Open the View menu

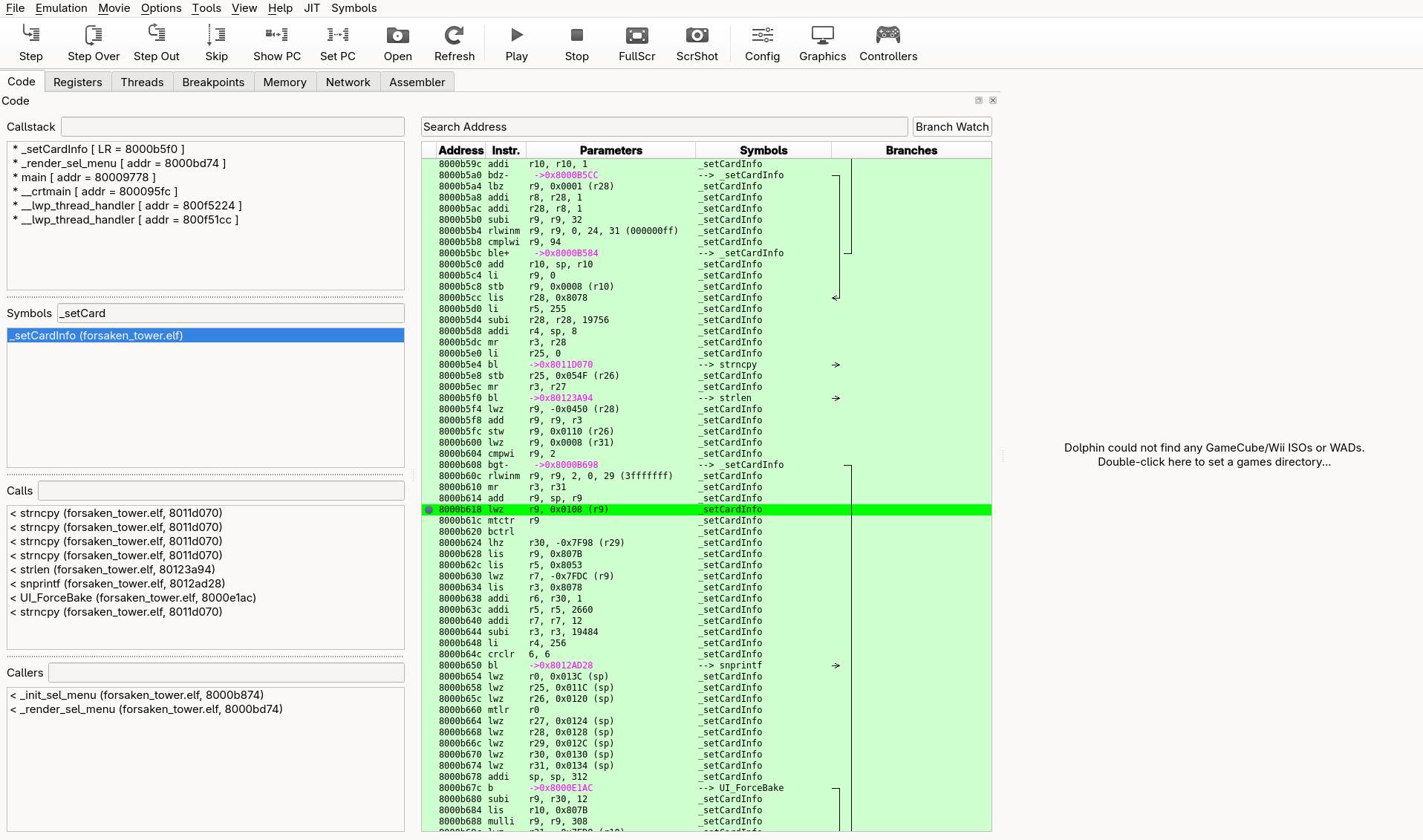[244, 8]
